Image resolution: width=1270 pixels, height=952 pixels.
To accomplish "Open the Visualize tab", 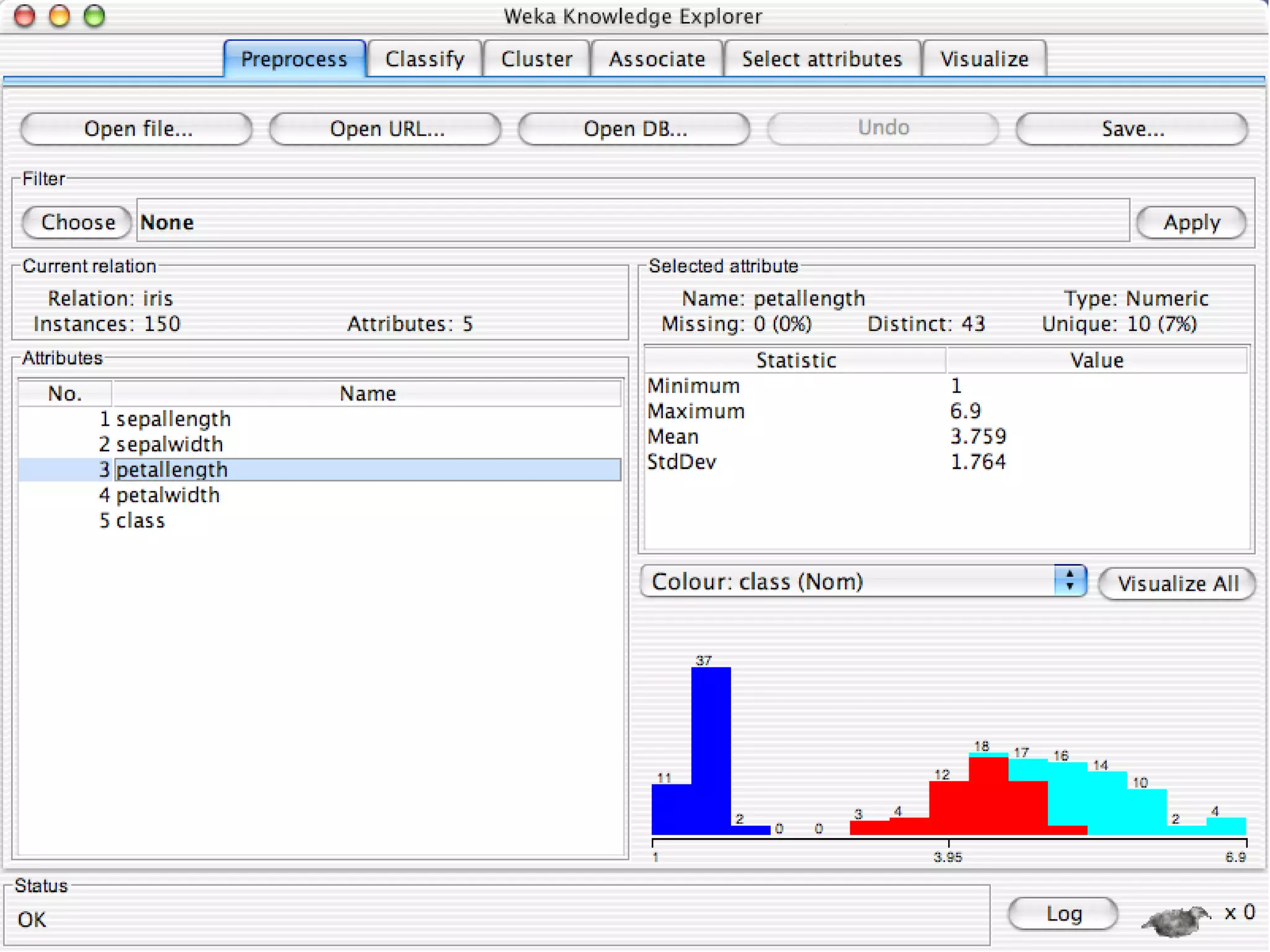I will (x=984, y=59).
